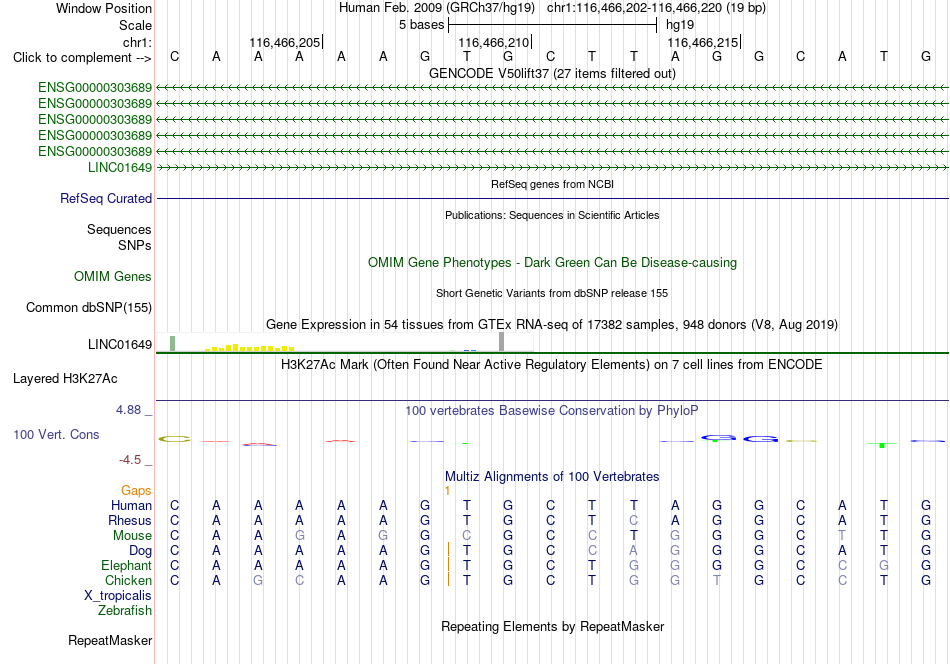Click the 100 Vert. Cons label
The height and width of the screenshot is (664, 950).
pyautogui.click(x=56, y=434)
